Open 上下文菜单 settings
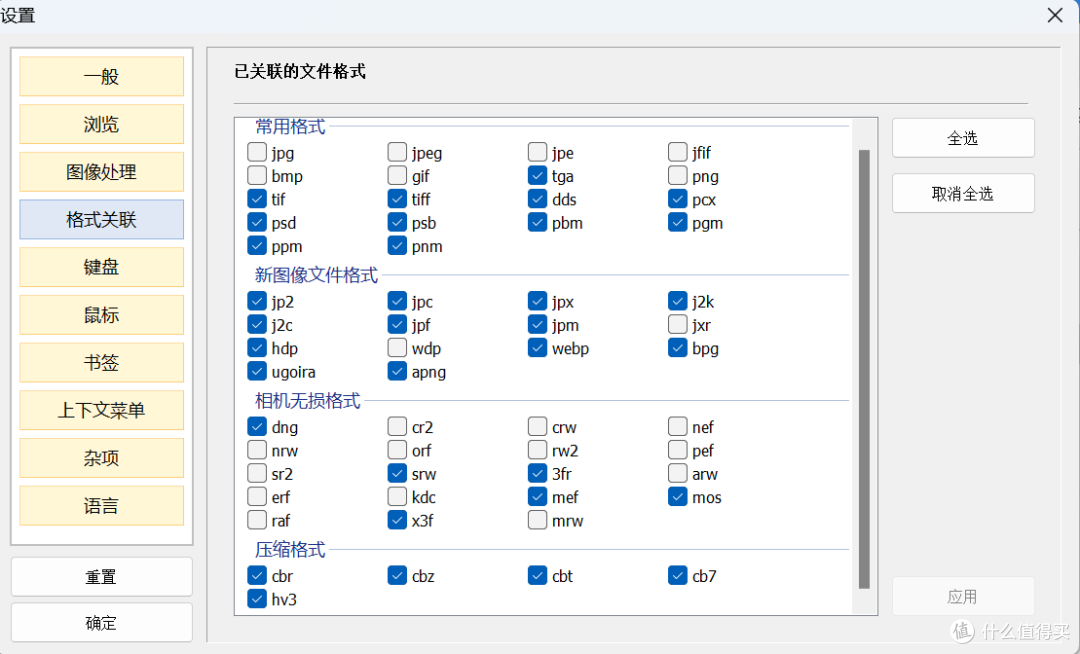The width and height of the screenshot is (1080, 654). [x=101, y=410]
